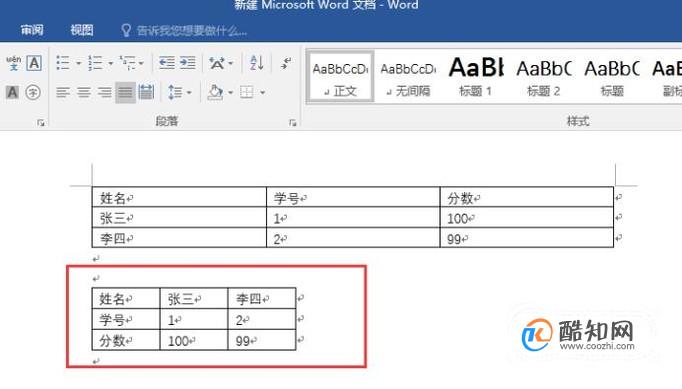The width and height of the screenshot is (682, 389).
Task: Apply distributed alignment
Action: click(x=146, y=92)
